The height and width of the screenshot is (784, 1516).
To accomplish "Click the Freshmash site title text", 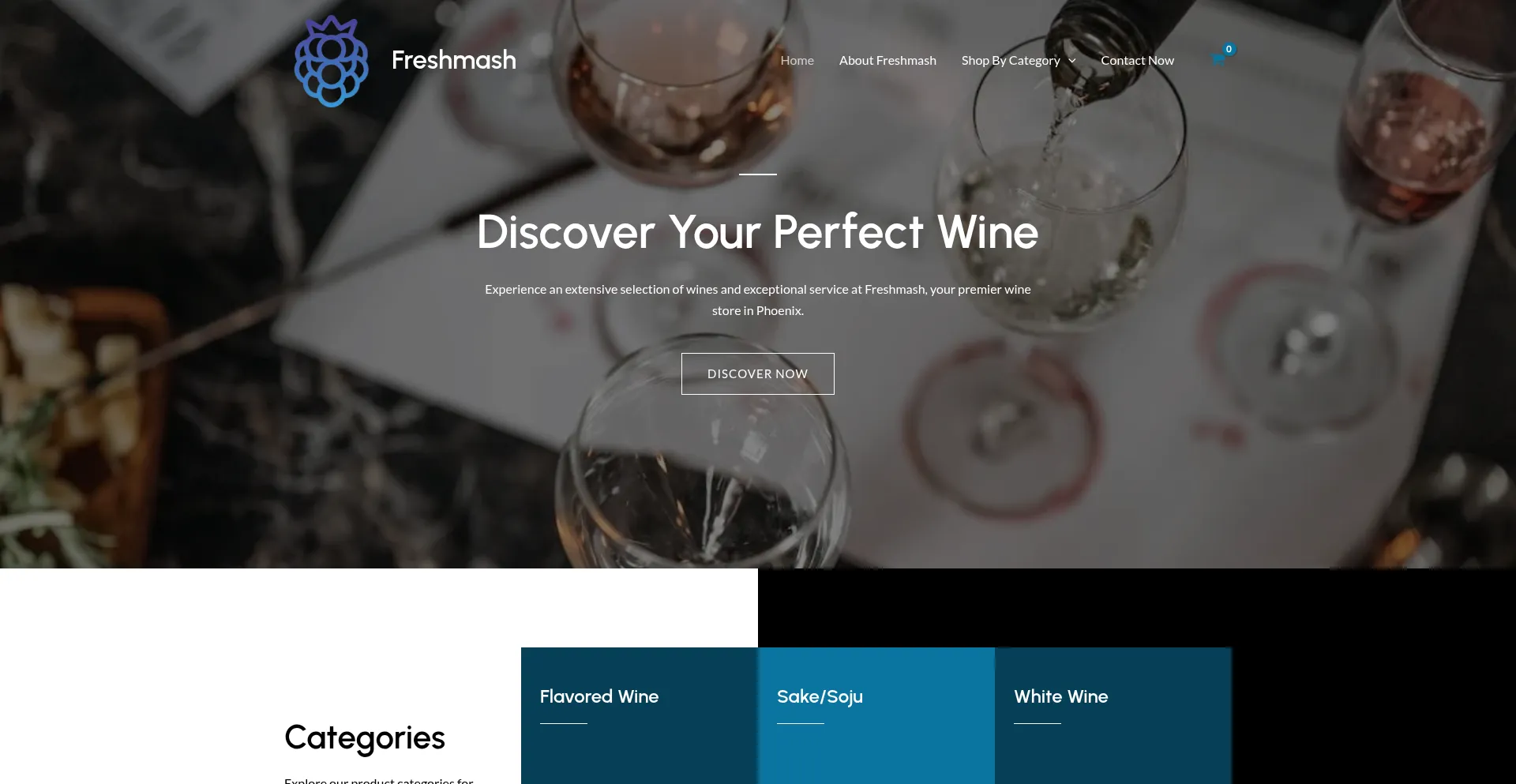I will tap(454, 60).
